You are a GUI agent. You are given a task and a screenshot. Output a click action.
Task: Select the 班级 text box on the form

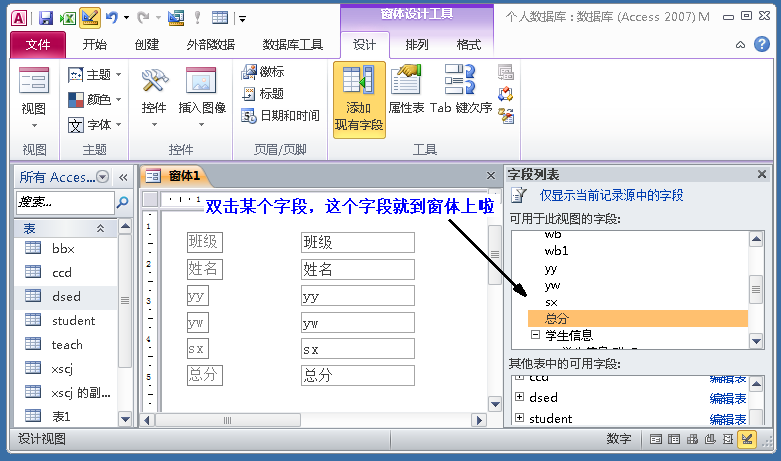coord(358,242)
